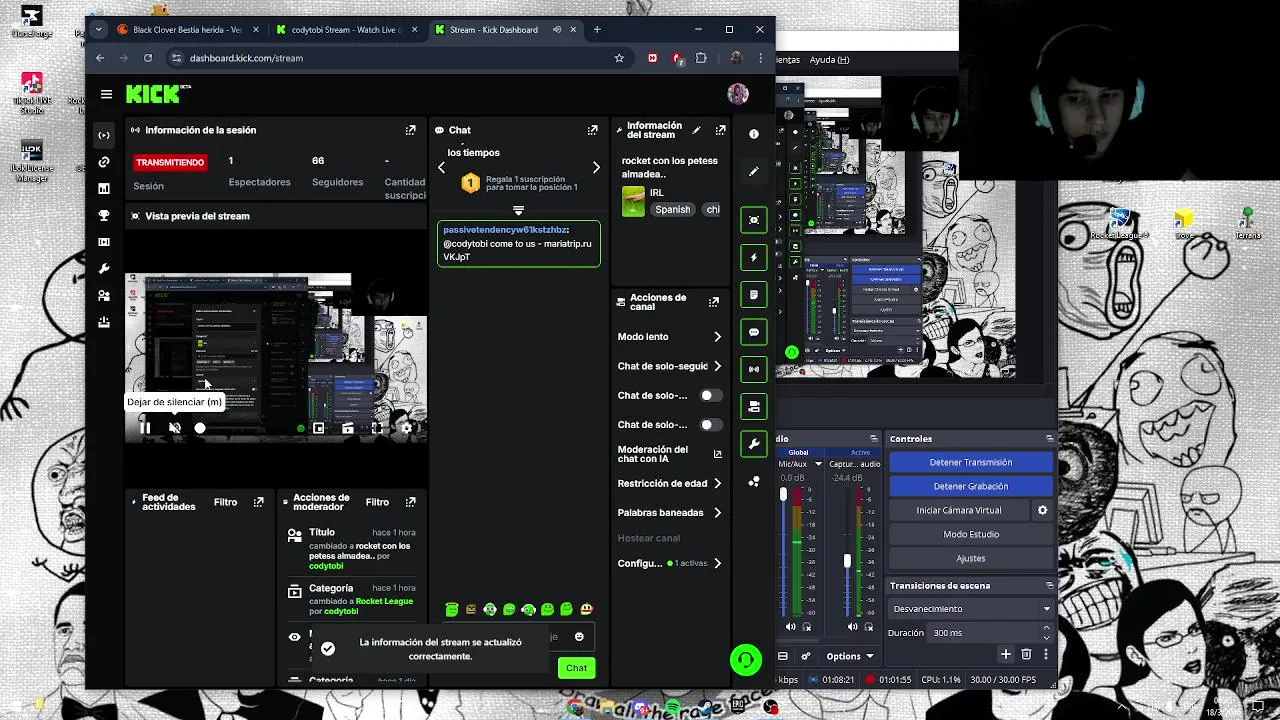The width and height of the screenshot is (1280, 720).
Task: Click info circle in right widget bar
Action: (754, 134)
